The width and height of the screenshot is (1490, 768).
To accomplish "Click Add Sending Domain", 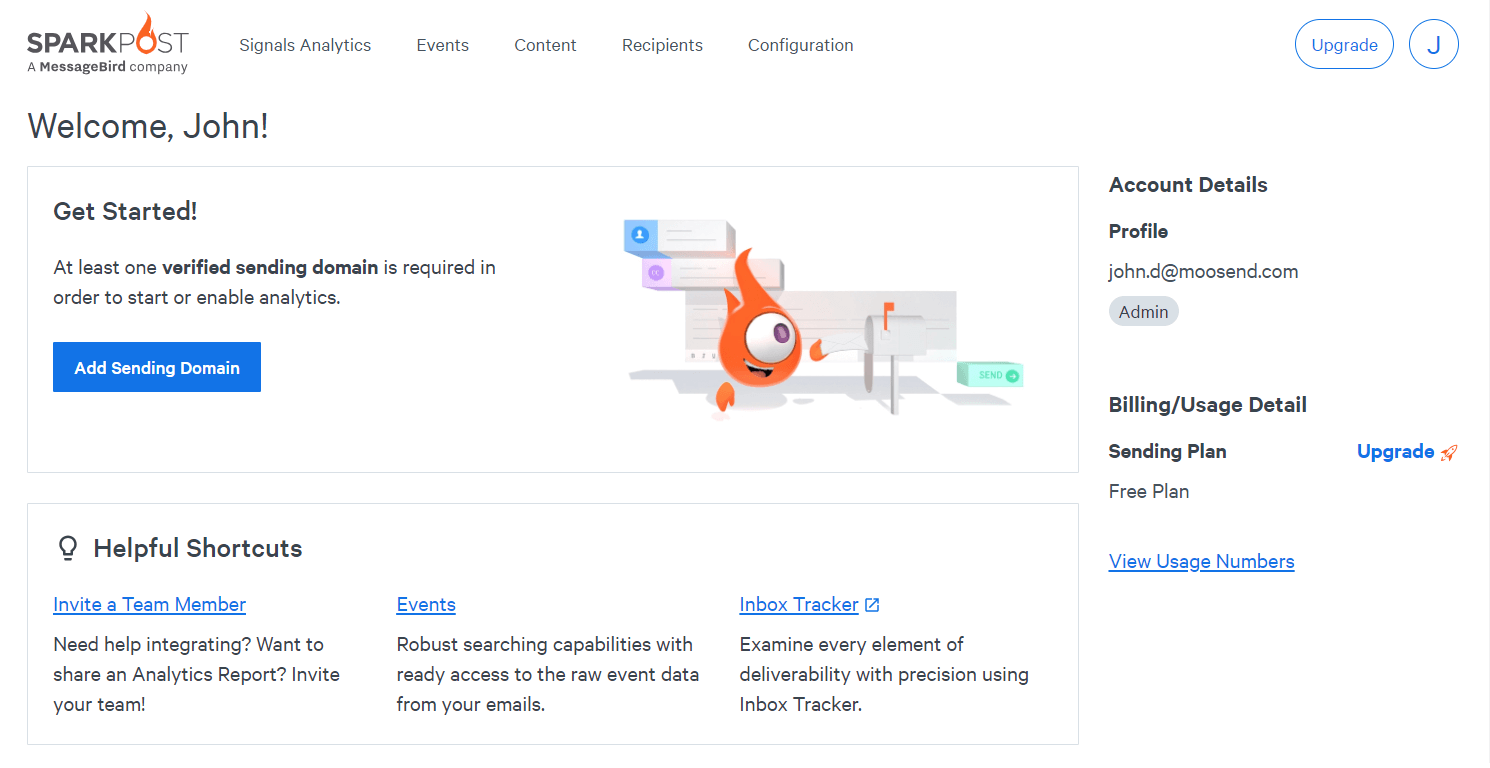I will click(156, 367).
